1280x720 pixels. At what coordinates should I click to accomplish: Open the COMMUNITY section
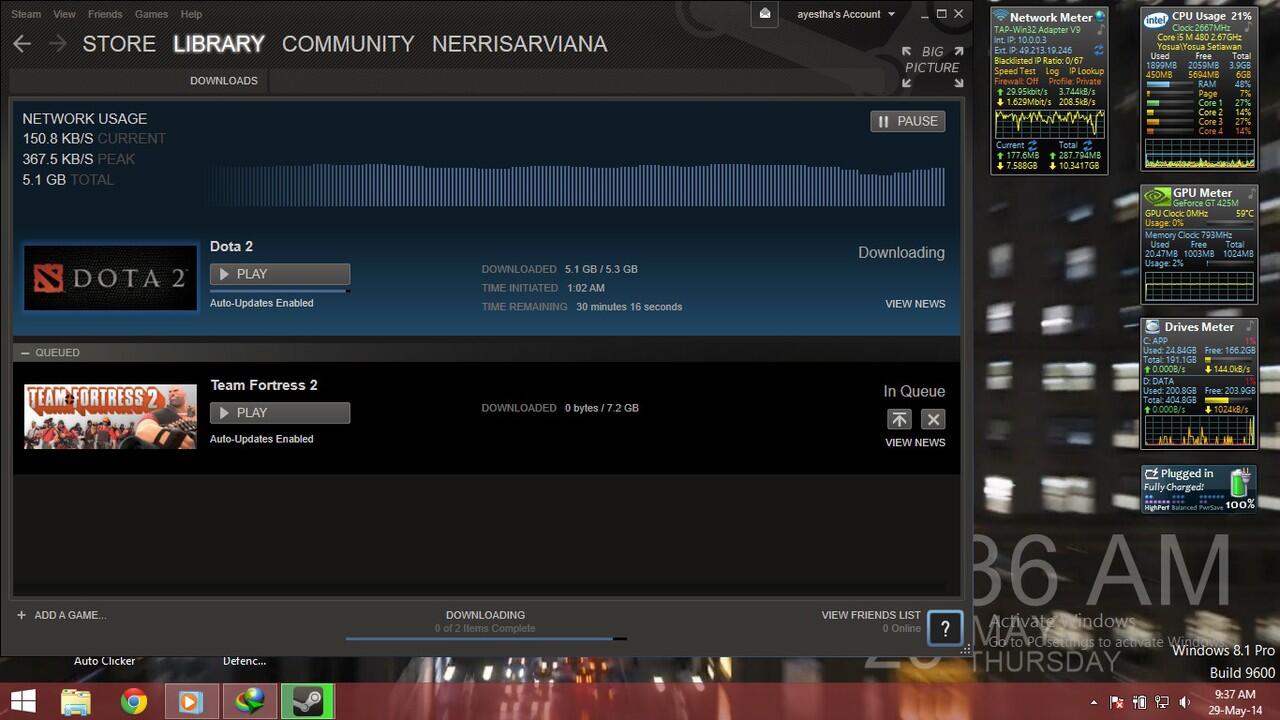348,44
